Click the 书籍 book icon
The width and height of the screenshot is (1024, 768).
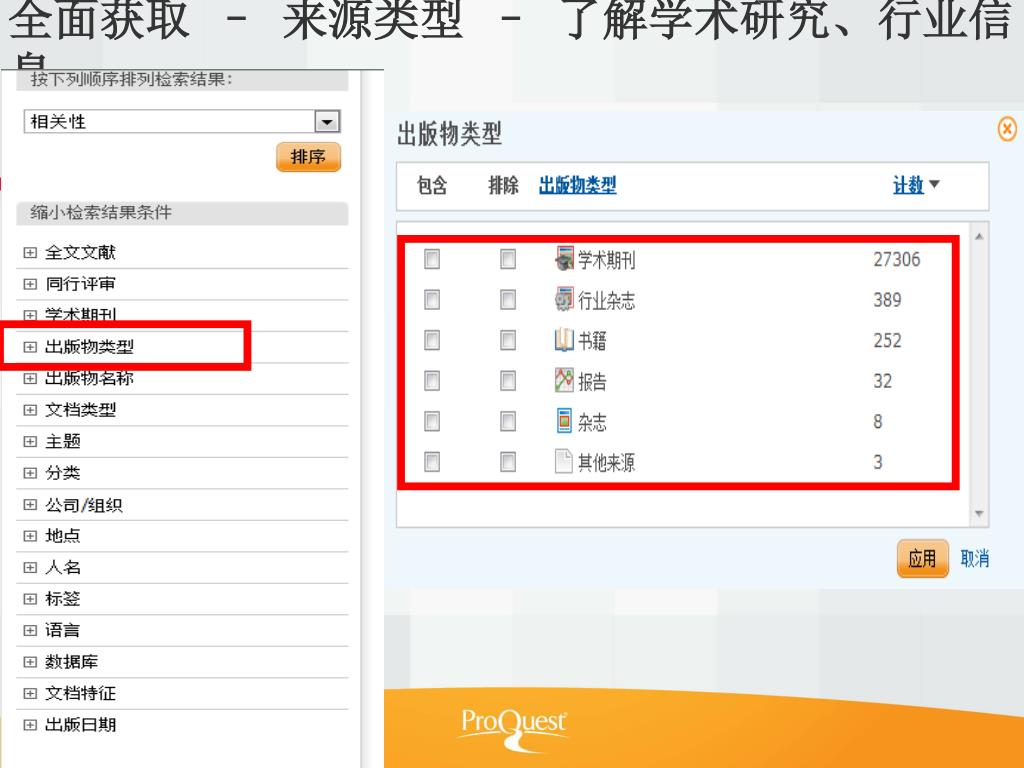pyautogui.click(x=564, y=340)
